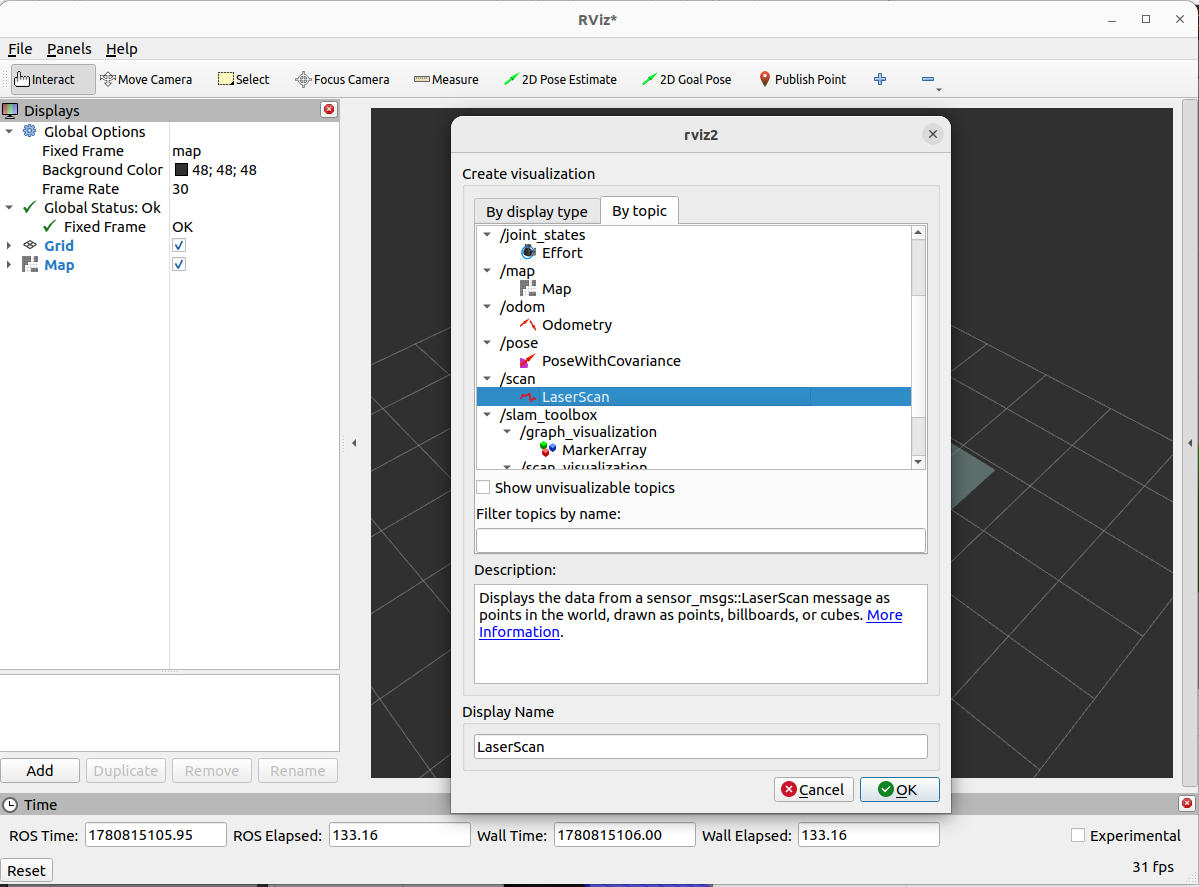Close the Displays panel with red X
The width and height of the screenshot is (1199, 887).
click(329, 109)
